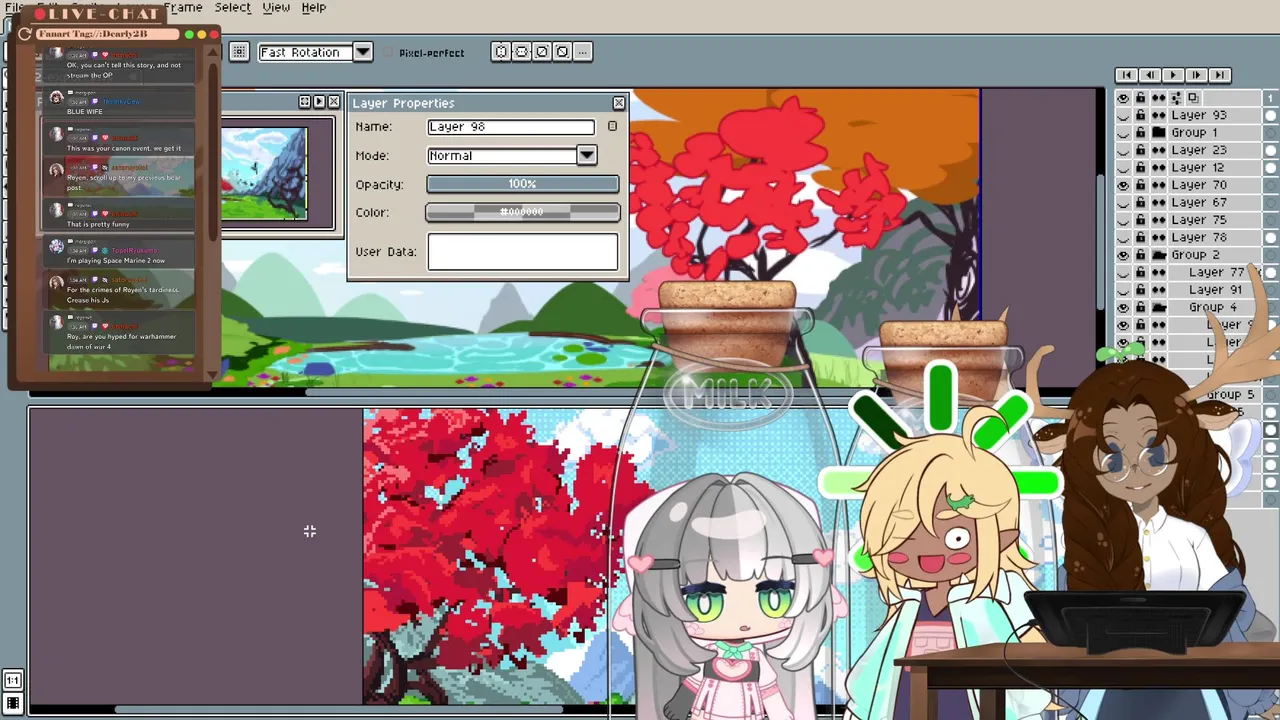Viewport: 1280px width, 720px height.
Task: Hide Group 4 via its eye toggle
Action: [1123, 307]
